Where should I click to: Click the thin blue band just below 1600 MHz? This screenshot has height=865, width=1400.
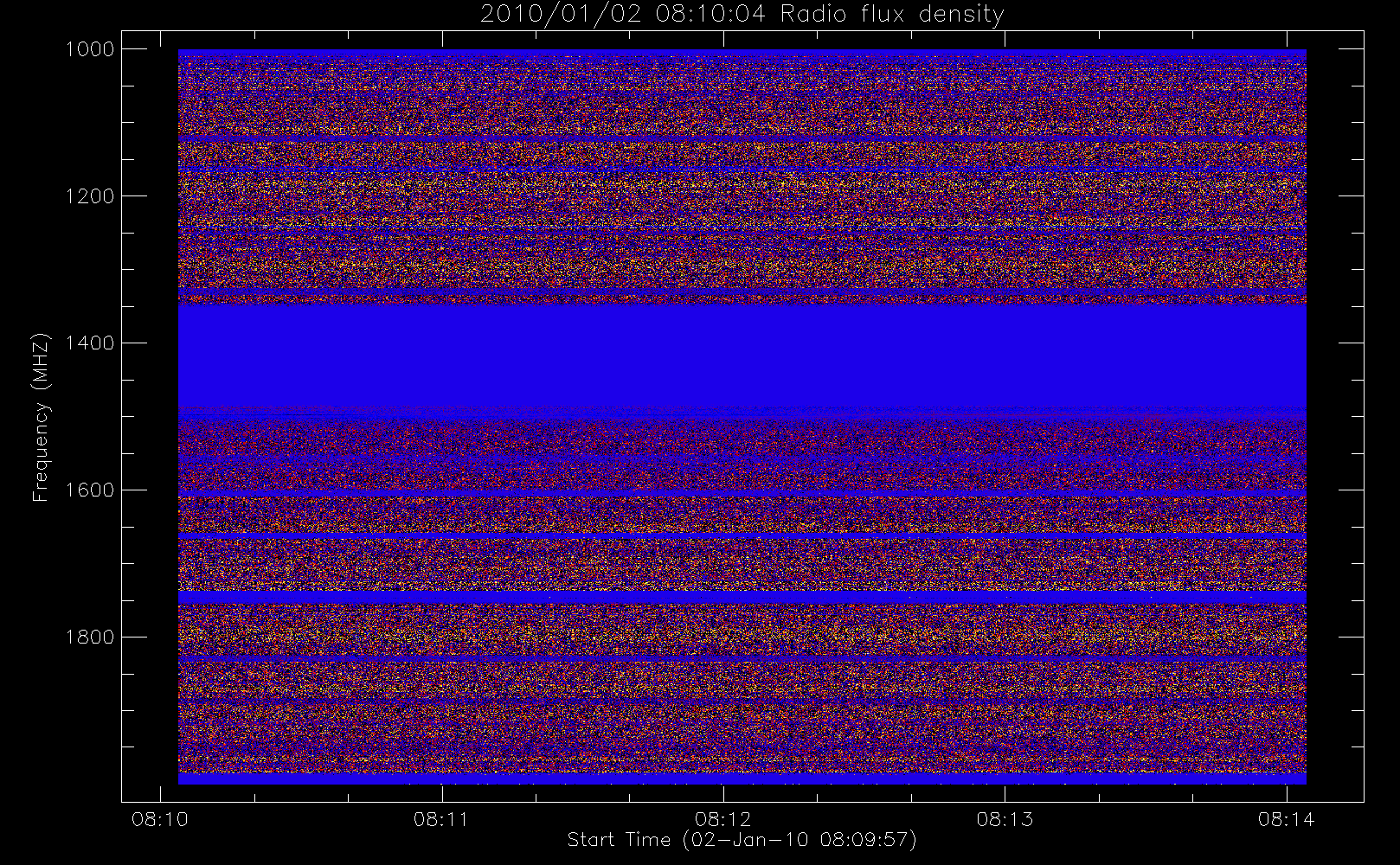point(742,493)
